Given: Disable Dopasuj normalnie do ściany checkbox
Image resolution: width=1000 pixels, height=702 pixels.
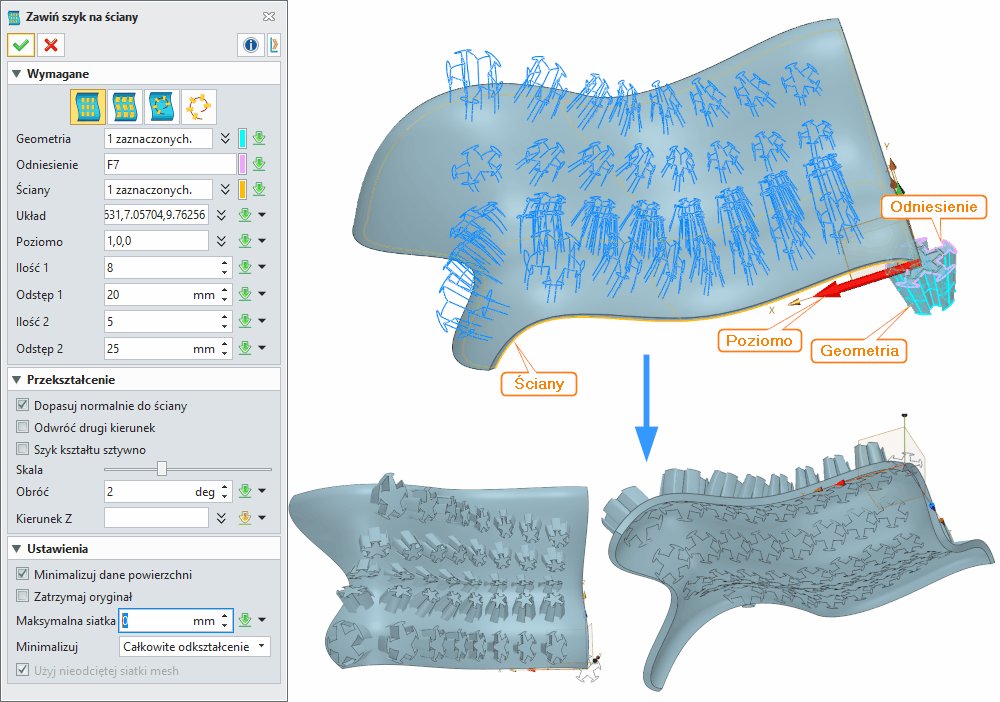Looking at the screenshot, I should pos(23,406).
